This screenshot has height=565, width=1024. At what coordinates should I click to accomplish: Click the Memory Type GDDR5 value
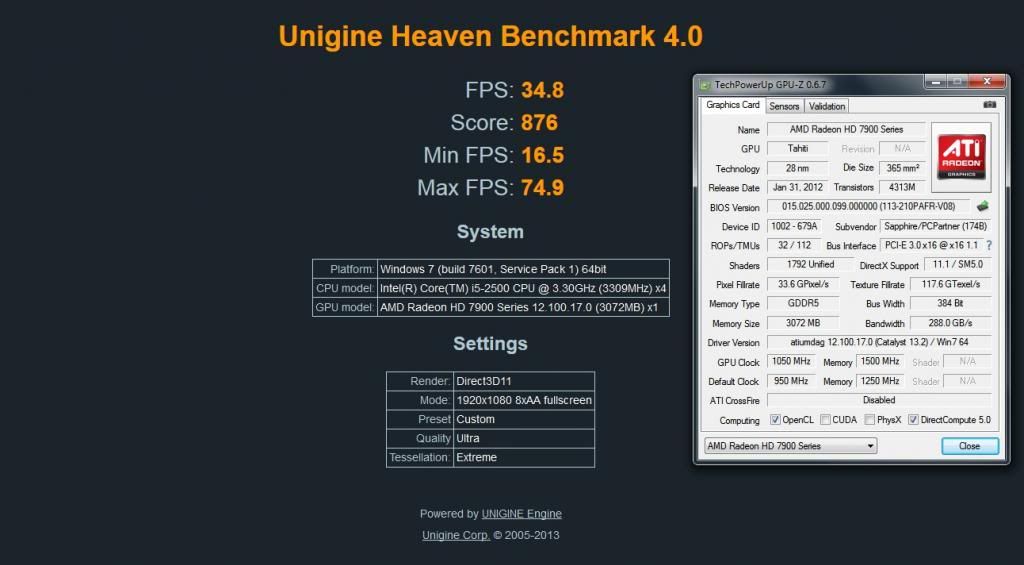click(803, 304)
